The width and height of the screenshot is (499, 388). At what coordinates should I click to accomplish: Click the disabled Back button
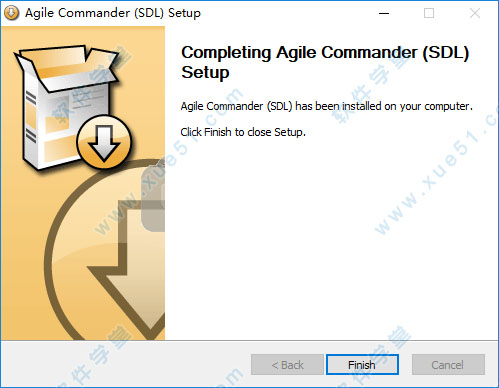click(x=287, y=365)
